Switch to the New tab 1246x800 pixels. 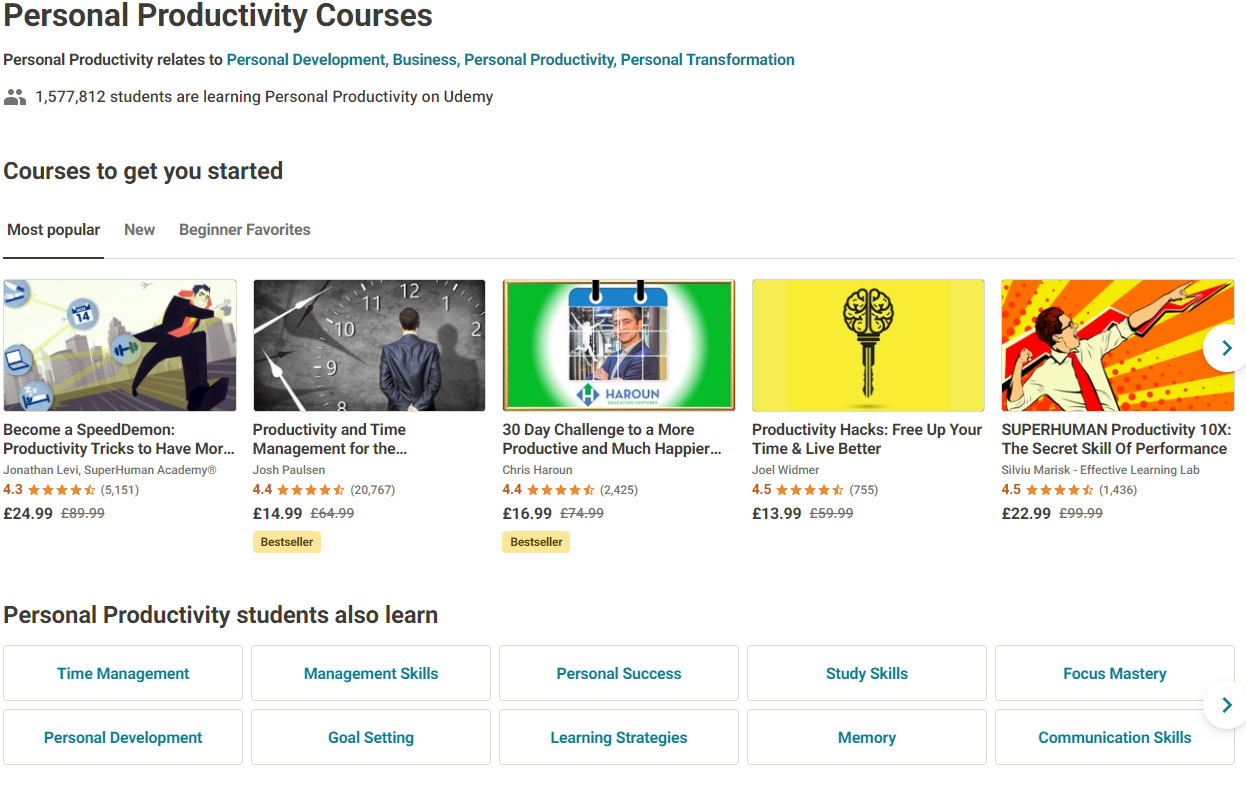point(139,230)
